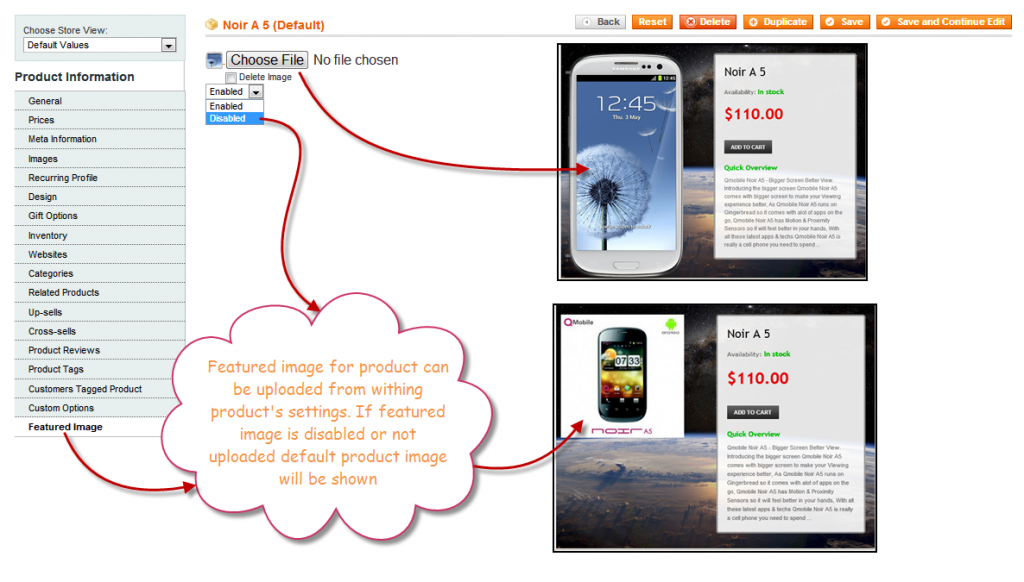Click the Android logo on product image
Screen dimensions: 1024x582
670,325
